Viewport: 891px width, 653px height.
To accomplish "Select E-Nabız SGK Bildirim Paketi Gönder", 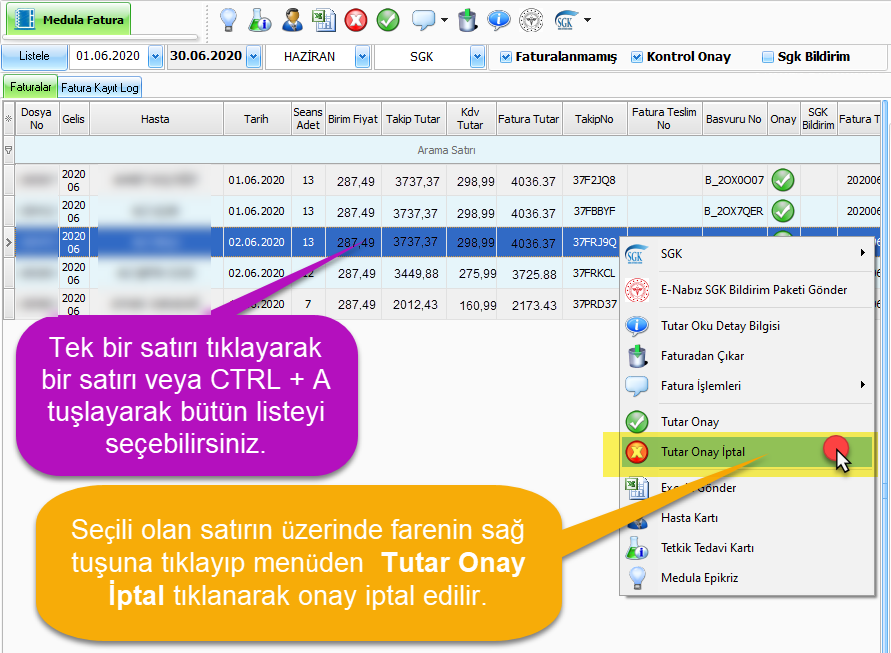I will click(747, 290).
